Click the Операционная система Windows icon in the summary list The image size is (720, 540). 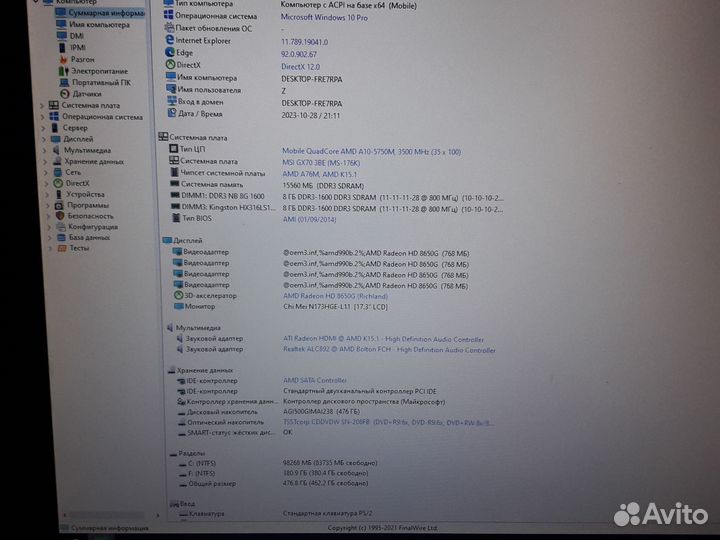coord(169,15)
